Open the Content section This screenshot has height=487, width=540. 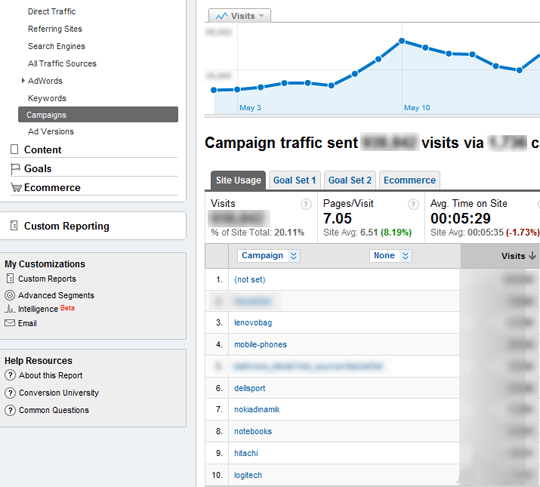point(43,149)
